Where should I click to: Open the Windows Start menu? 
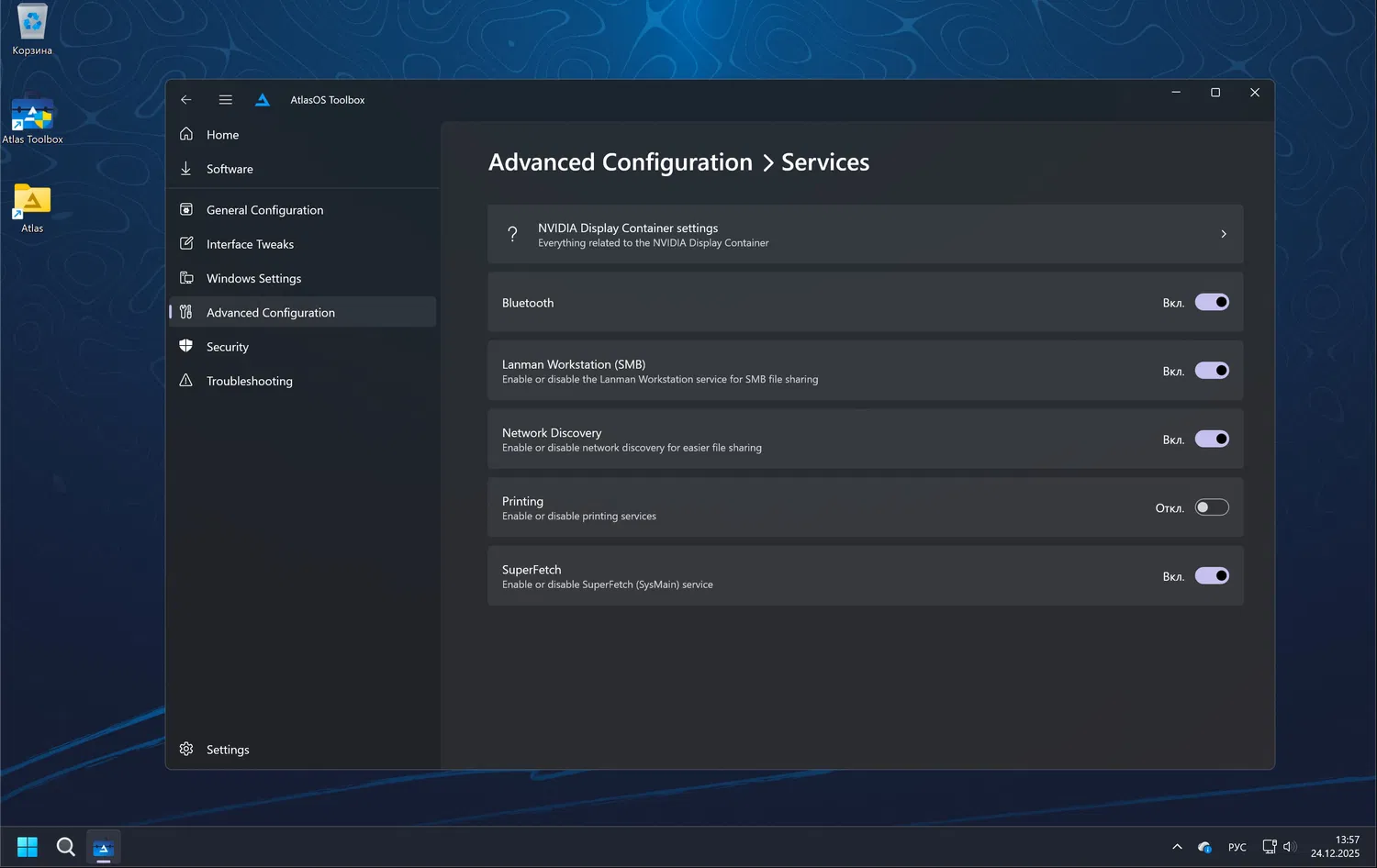click(28, 847)
